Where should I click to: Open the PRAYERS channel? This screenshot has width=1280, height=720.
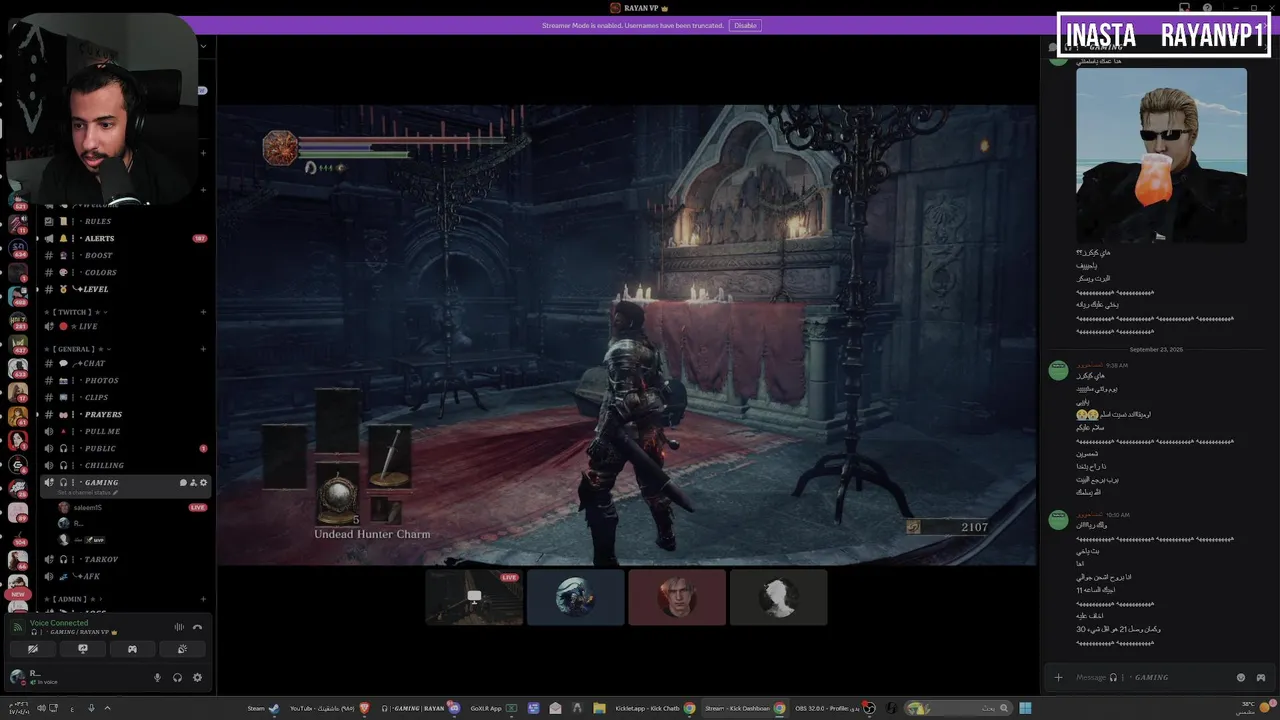click(125, 414)
